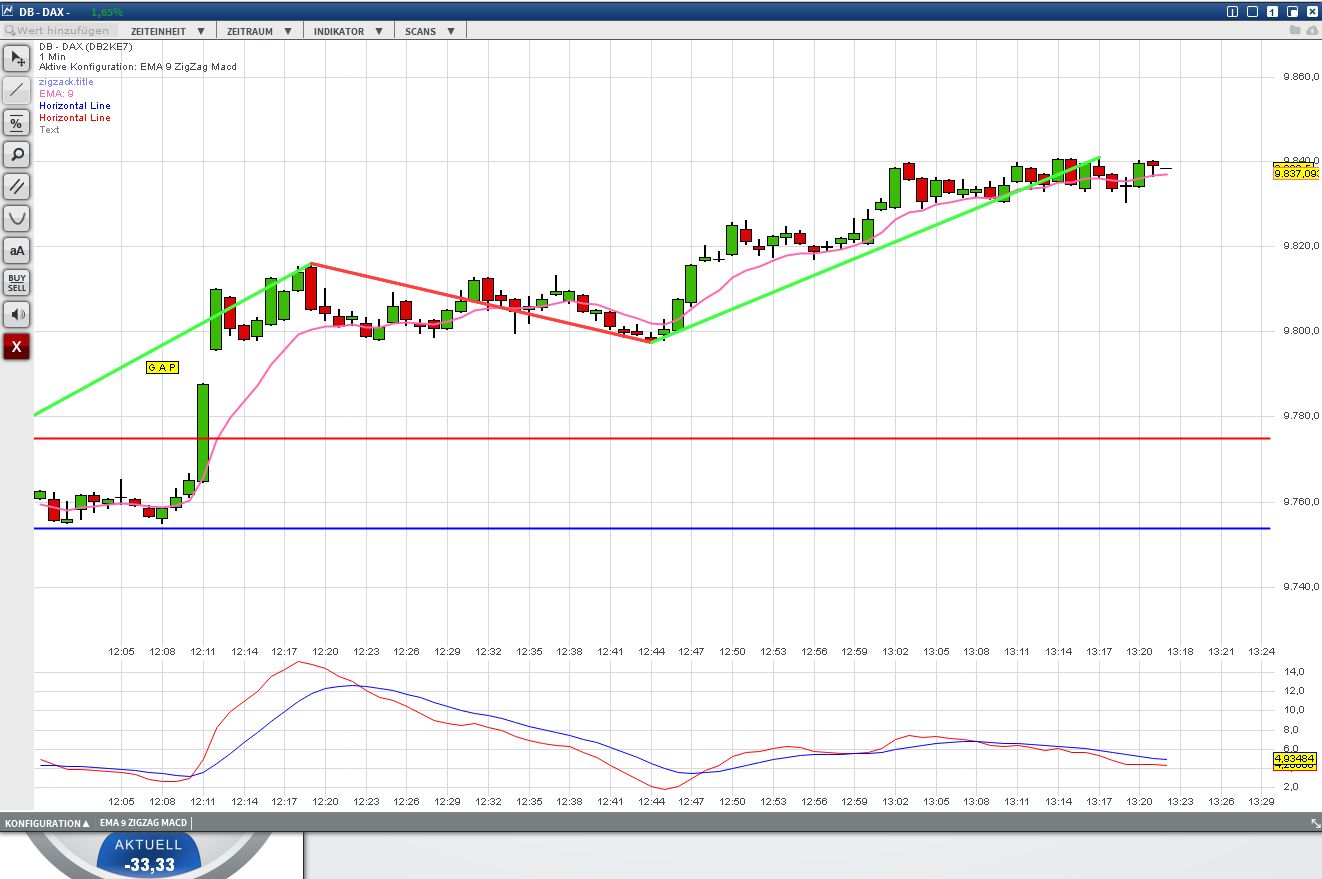
Task: Open the INDIKATOR dropdown
Action: 348,31
